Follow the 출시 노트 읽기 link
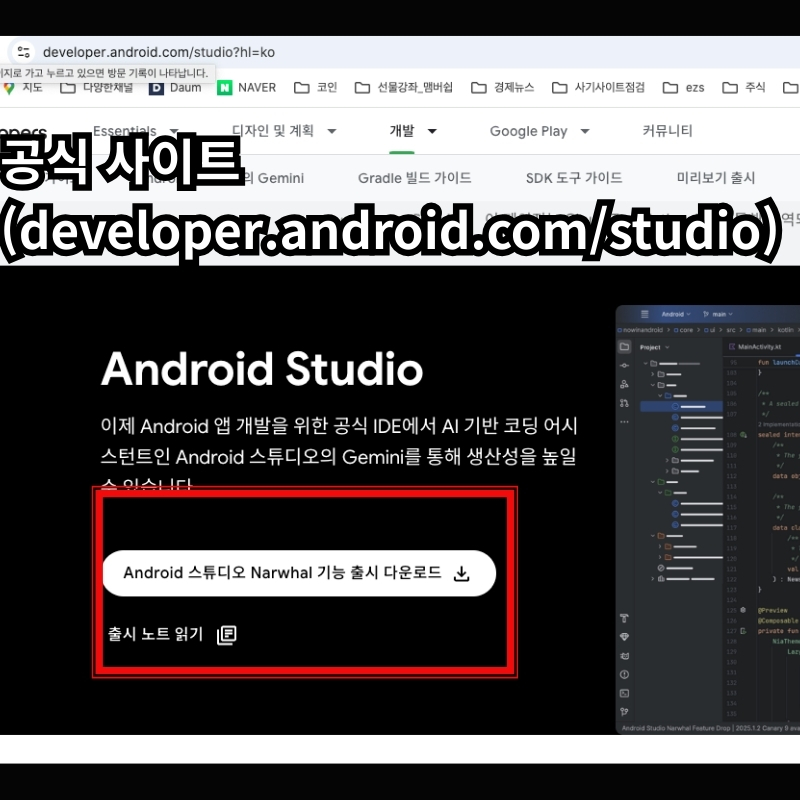The height and width of the screenshot is (800, 800). 172,635
